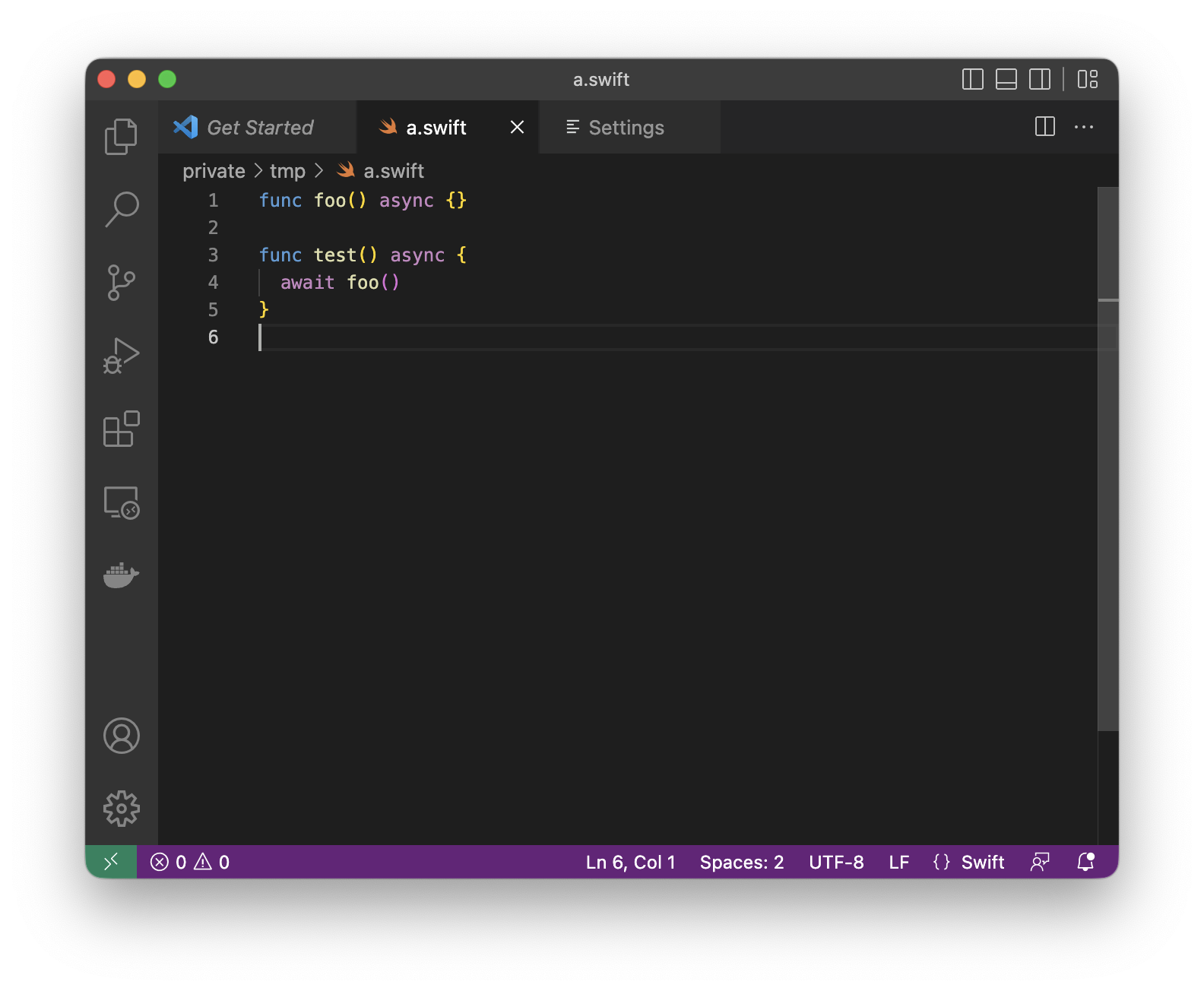This screenshot has width=1204, height=991.
Task: Expand the tmp breadcrumb folder
Action: (x=287, y=171)
